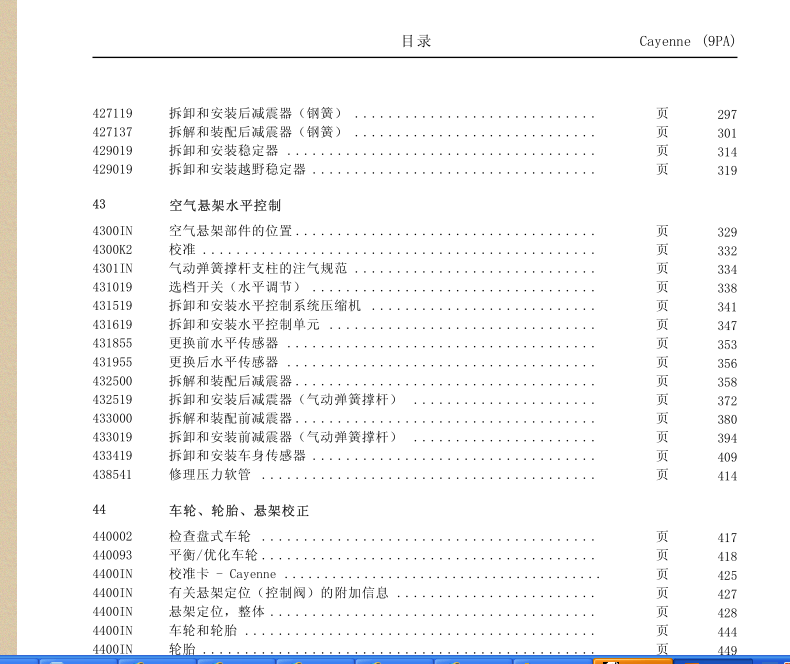This screenshot has height=664, width=790.
Task: Click code '440093'
Action: 112,555
